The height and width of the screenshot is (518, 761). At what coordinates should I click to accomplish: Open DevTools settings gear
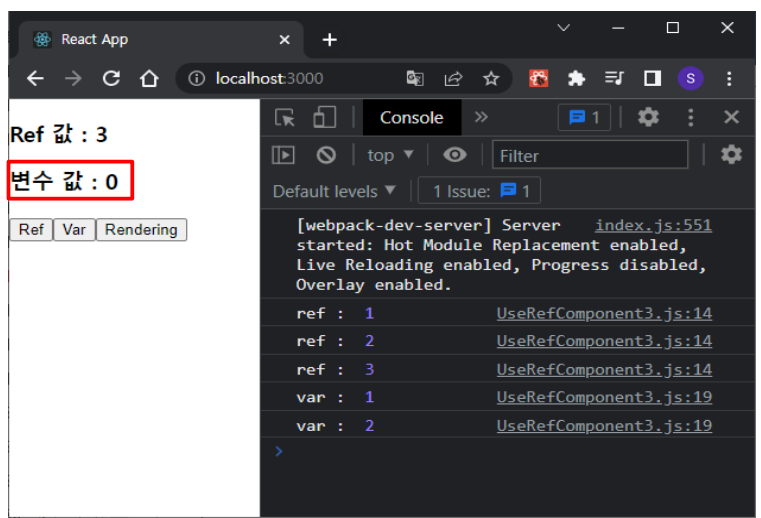tap(648, 117)
